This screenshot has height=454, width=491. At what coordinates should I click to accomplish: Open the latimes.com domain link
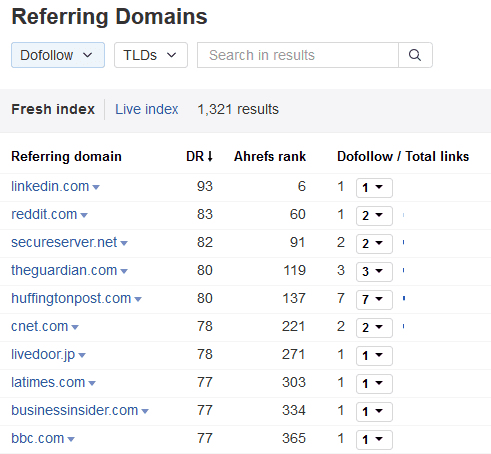pyautogui.click(x=48, y=382)
